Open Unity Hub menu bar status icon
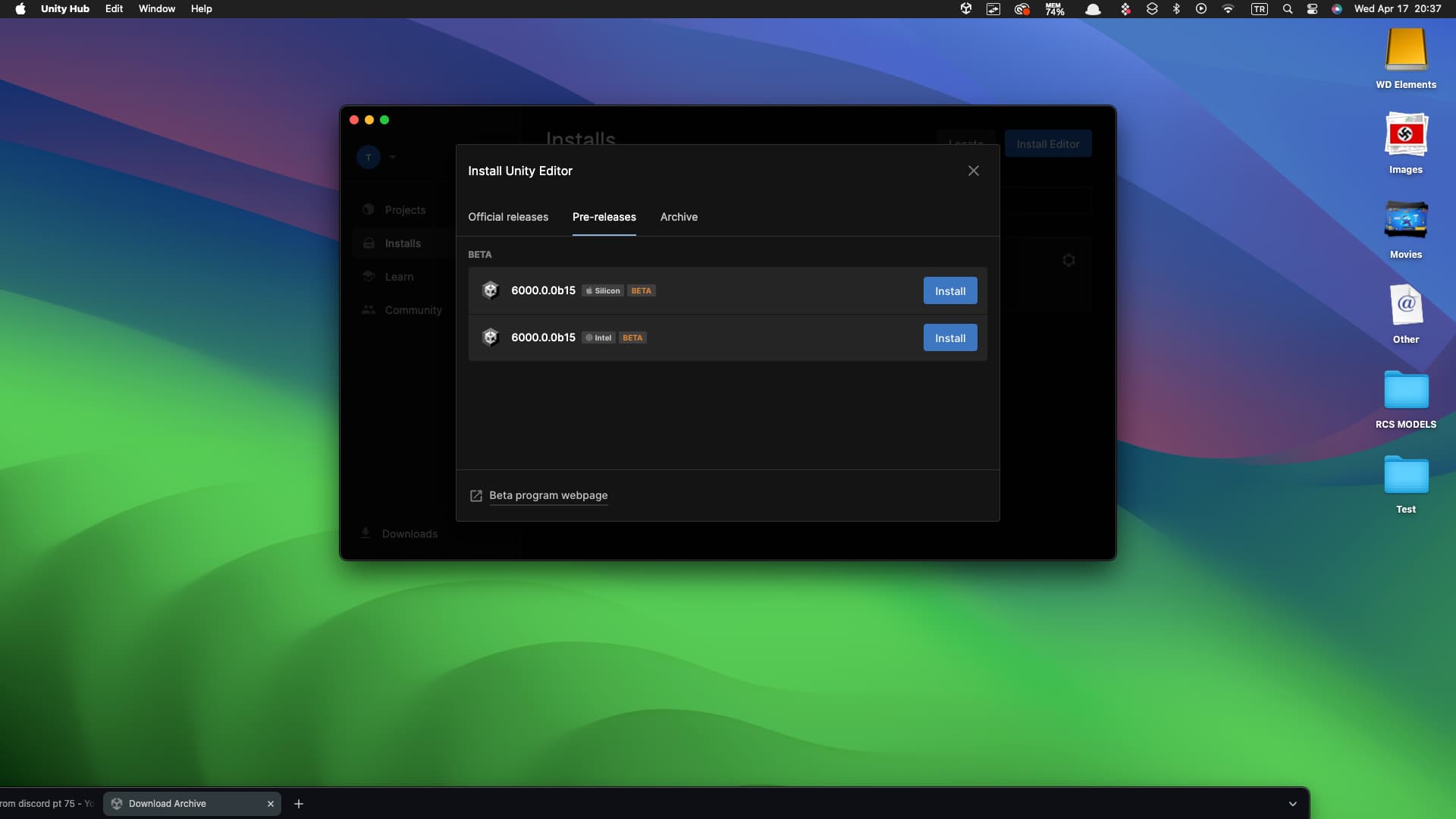1456x819 pixels. point(966,9)
